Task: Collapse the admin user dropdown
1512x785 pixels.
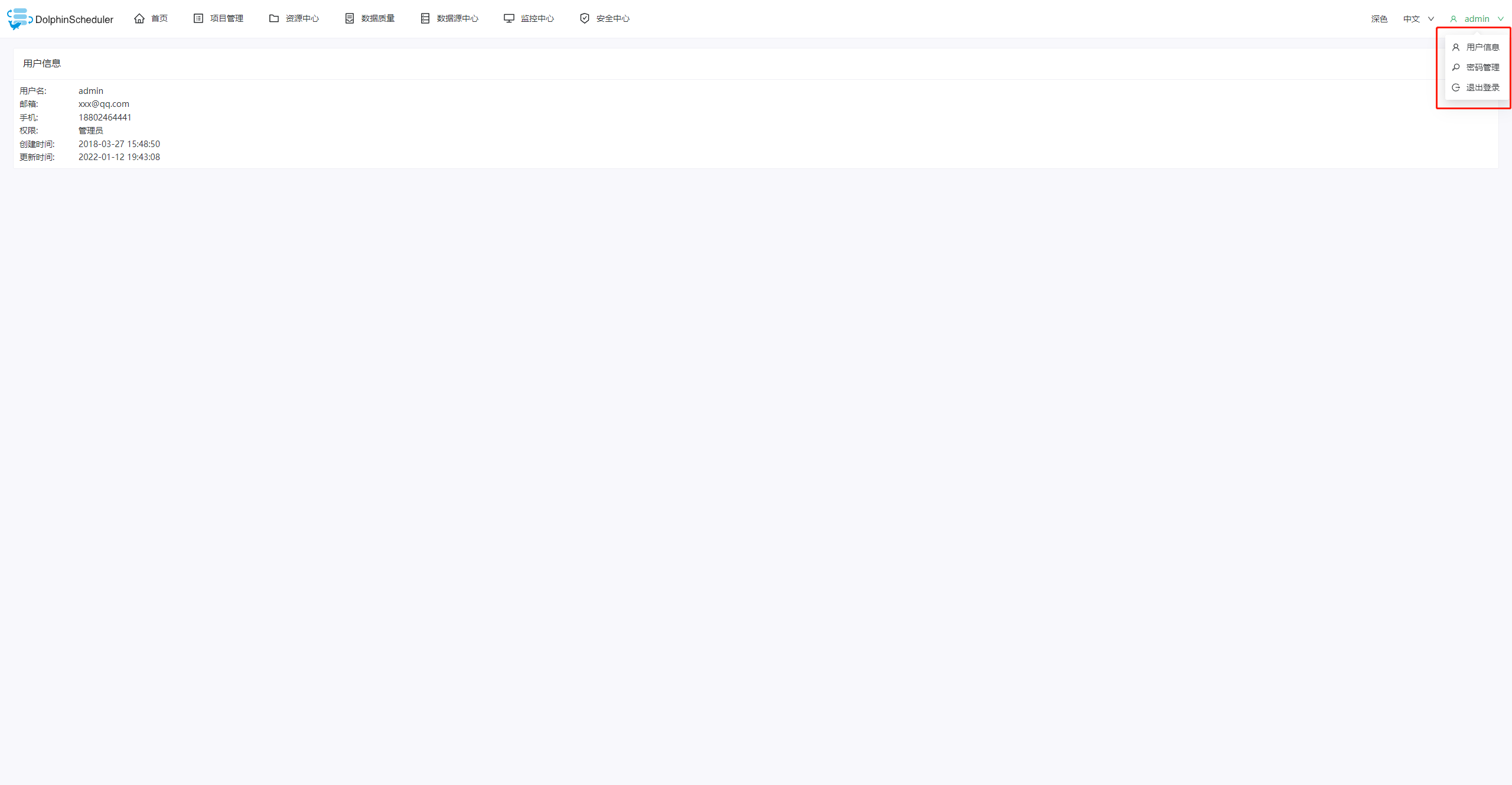Action: 1477,19
